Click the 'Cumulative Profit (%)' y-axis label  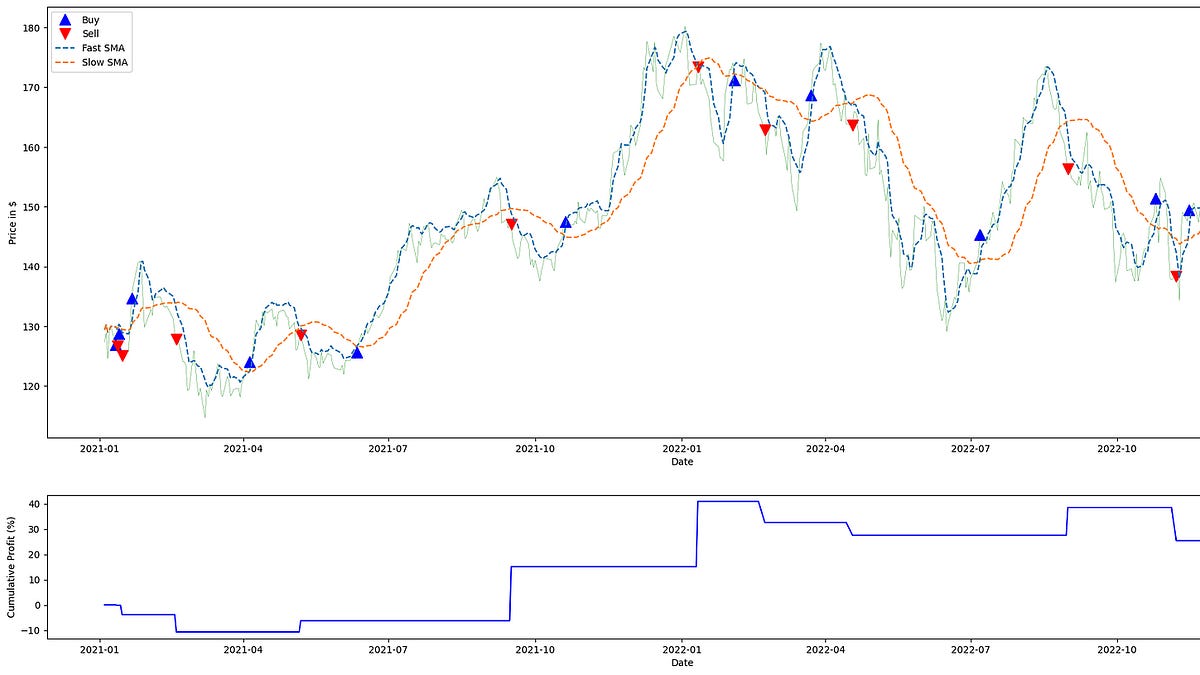coord(12,566)
